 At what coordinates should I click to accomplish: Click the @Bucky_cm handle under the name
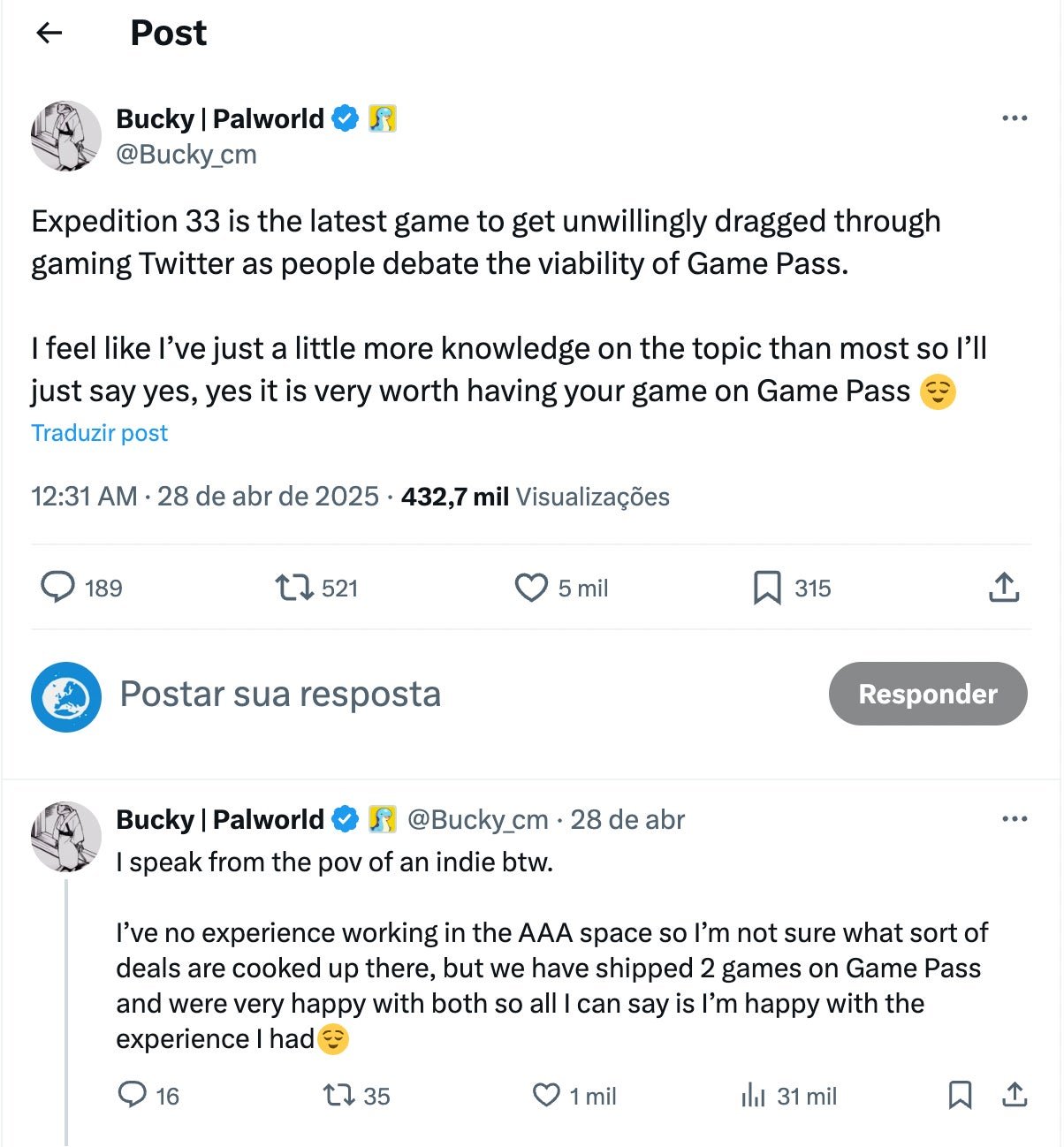coord(186,155)
